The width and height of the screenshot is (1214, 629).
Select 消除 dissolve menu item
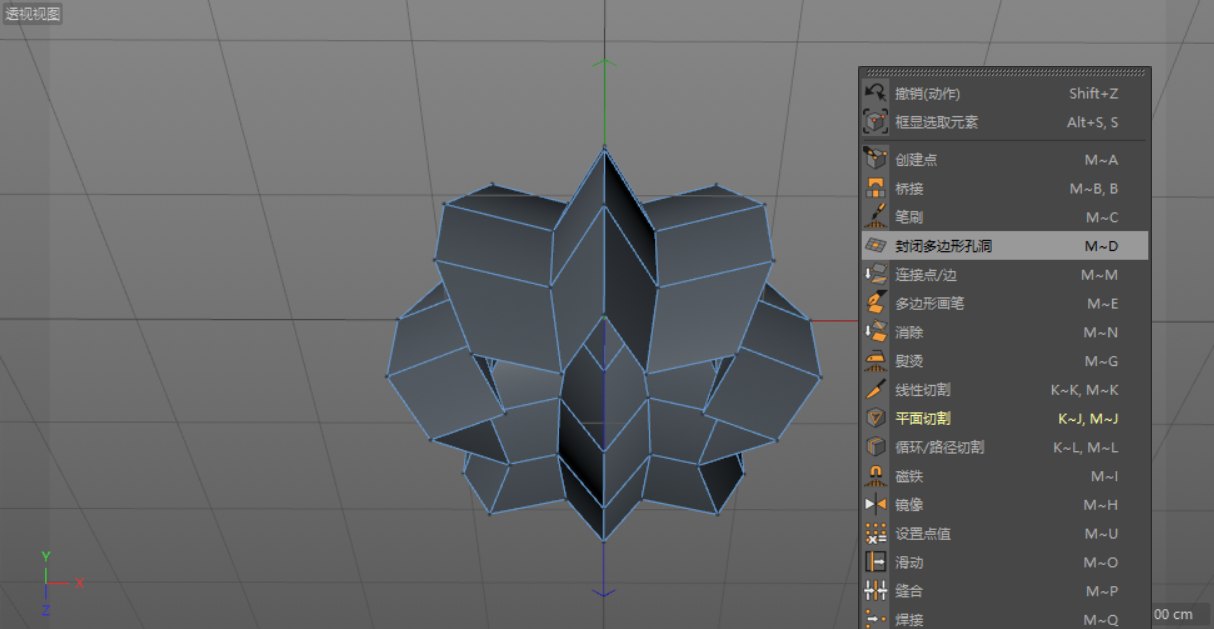coord(909,332)
